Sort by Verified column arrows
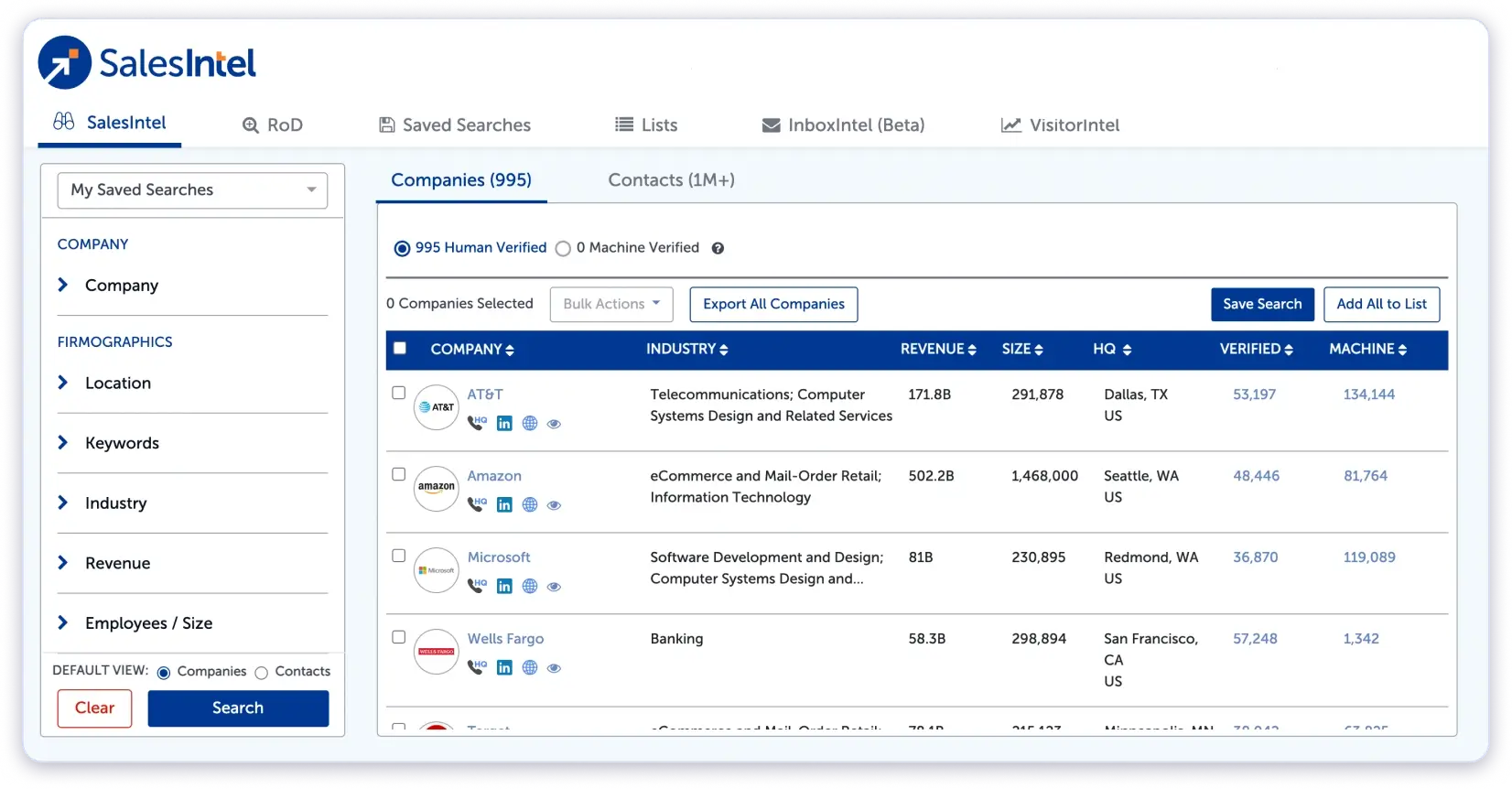This screenshot has height=789, width=1512. 1289,350
